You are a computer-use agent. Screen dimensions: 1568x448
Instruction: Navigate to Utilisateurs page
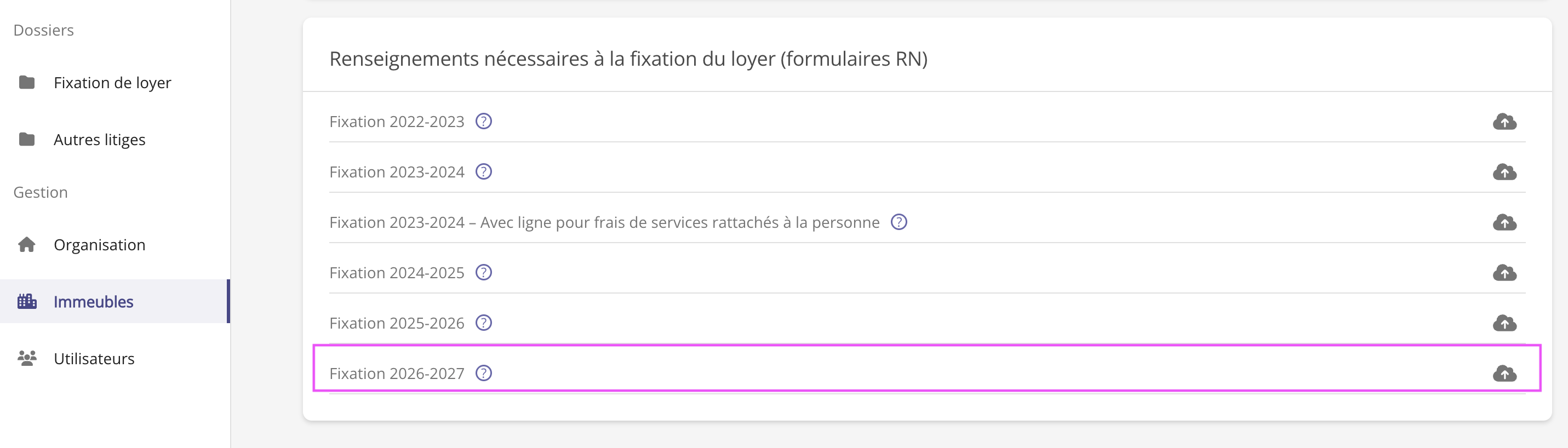(94, 359)
